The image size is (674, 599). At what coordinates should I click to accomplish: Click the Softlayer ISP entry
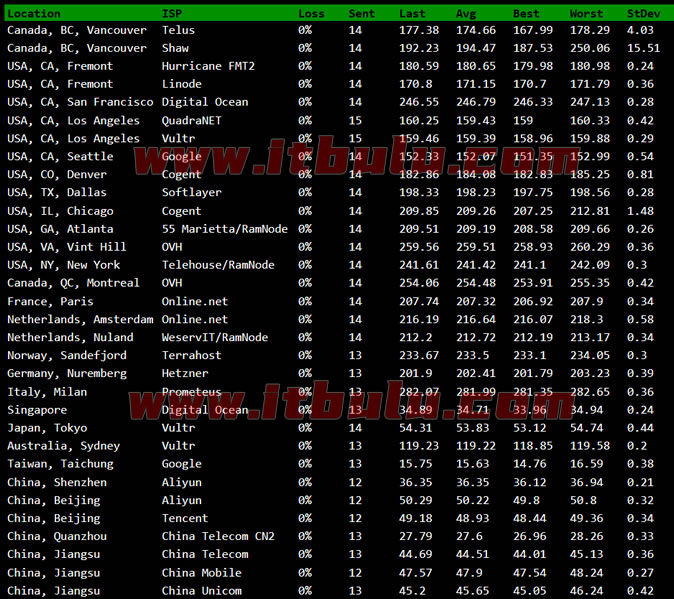191,193
